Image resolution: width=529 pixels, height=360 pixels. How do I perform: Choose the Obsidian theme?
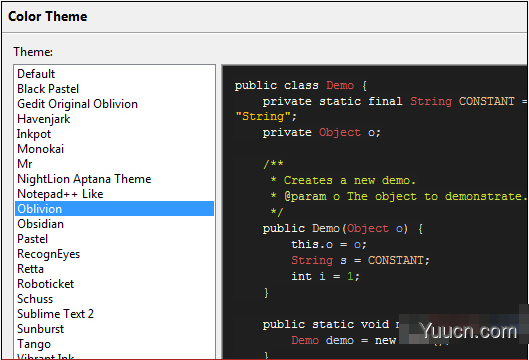tap(114, 224)
